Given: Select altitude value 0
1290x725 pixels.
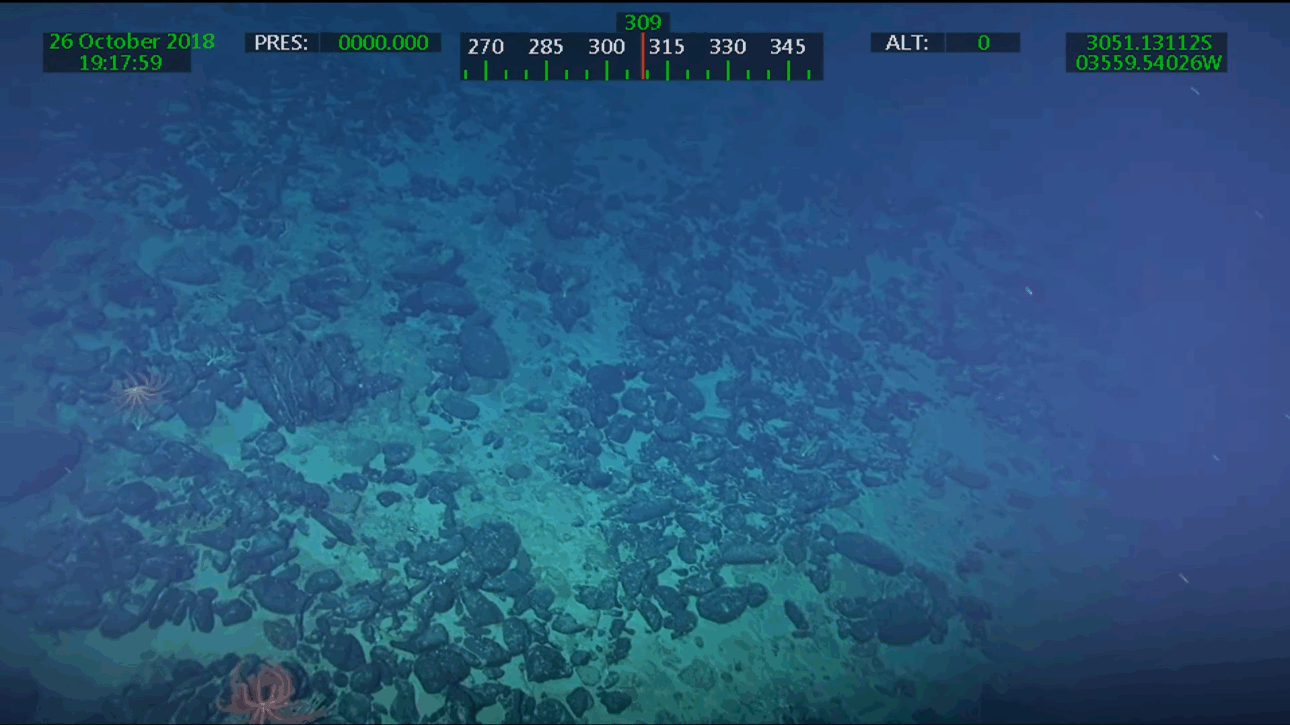Looking at the screenshot, I should 983,43.
